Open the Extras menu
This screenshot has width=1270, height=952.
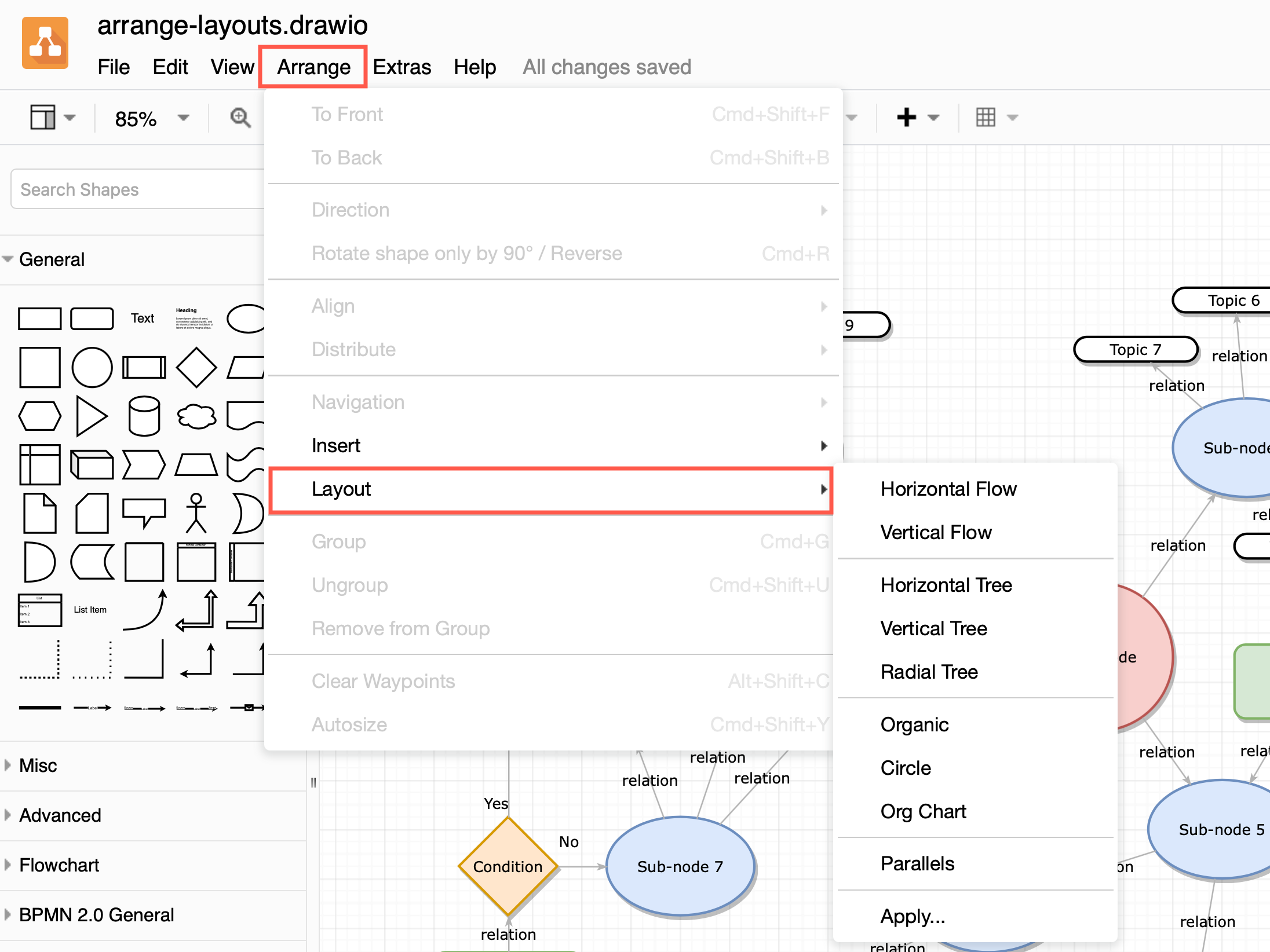tap(402, 67)
